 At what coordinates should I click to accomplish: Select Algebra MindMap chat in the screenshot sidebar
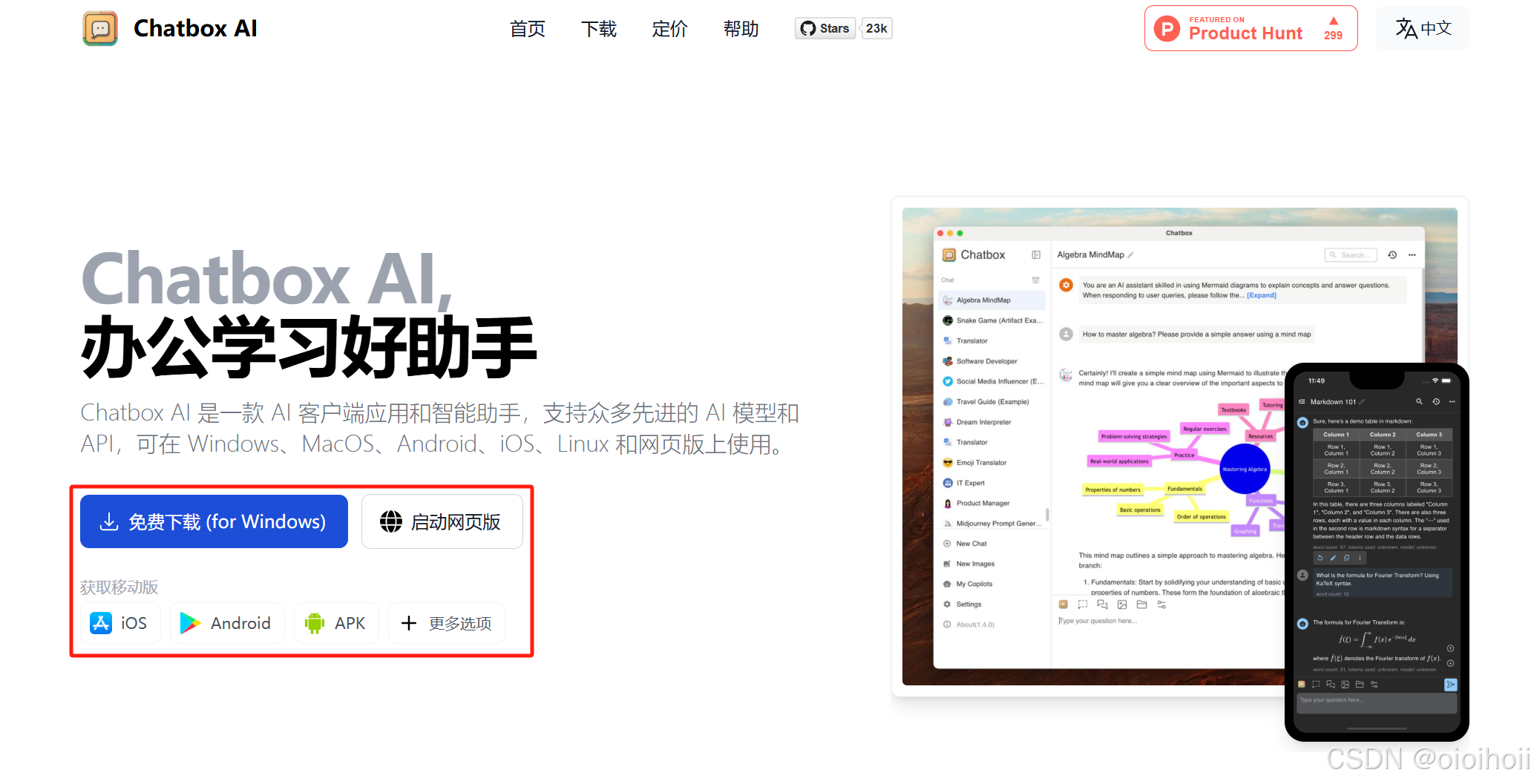[x=991, y=300]
